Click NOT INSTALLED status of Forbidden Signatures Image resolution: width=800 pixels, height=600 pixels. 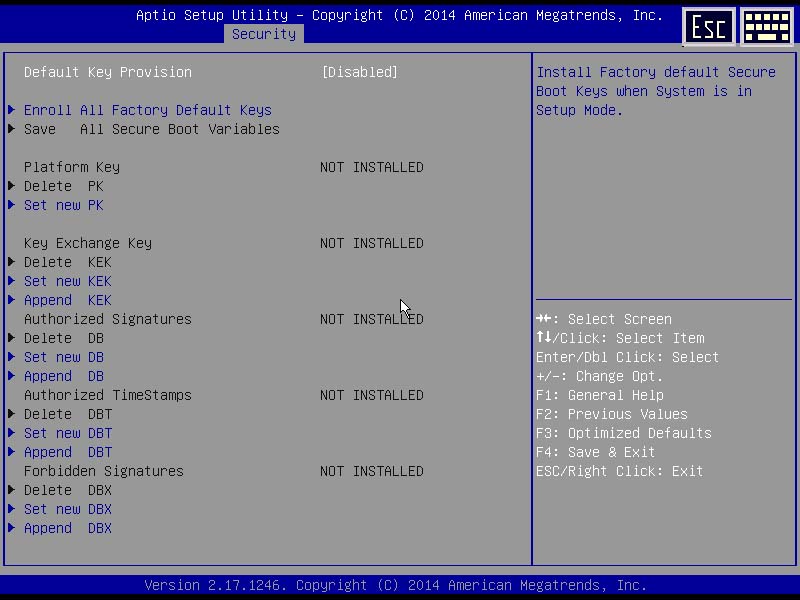click(372, 471)
